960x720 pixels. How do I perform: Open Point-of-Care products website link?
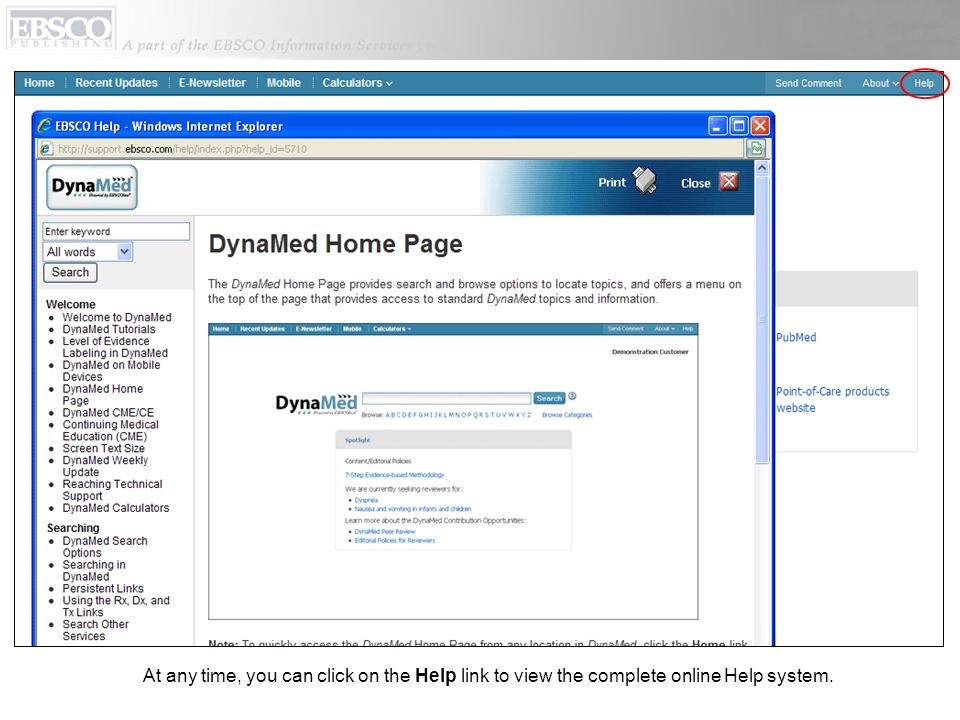[x=833, y=399]
